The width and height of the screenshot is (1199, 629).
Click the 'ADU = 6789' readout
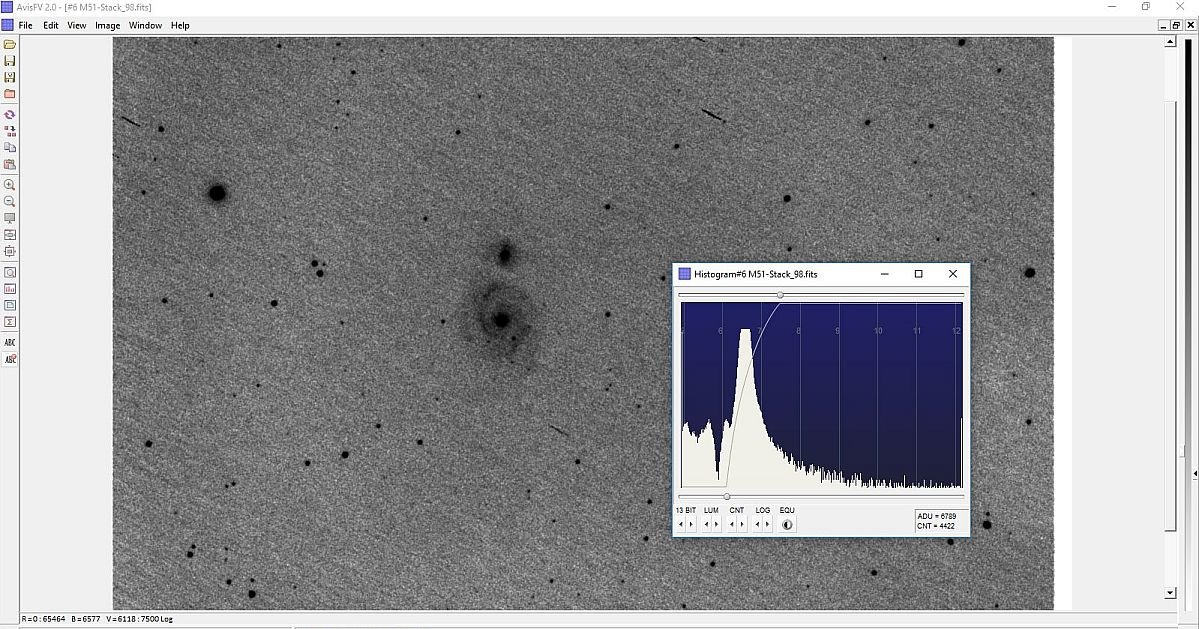click(x=937, y=517)
